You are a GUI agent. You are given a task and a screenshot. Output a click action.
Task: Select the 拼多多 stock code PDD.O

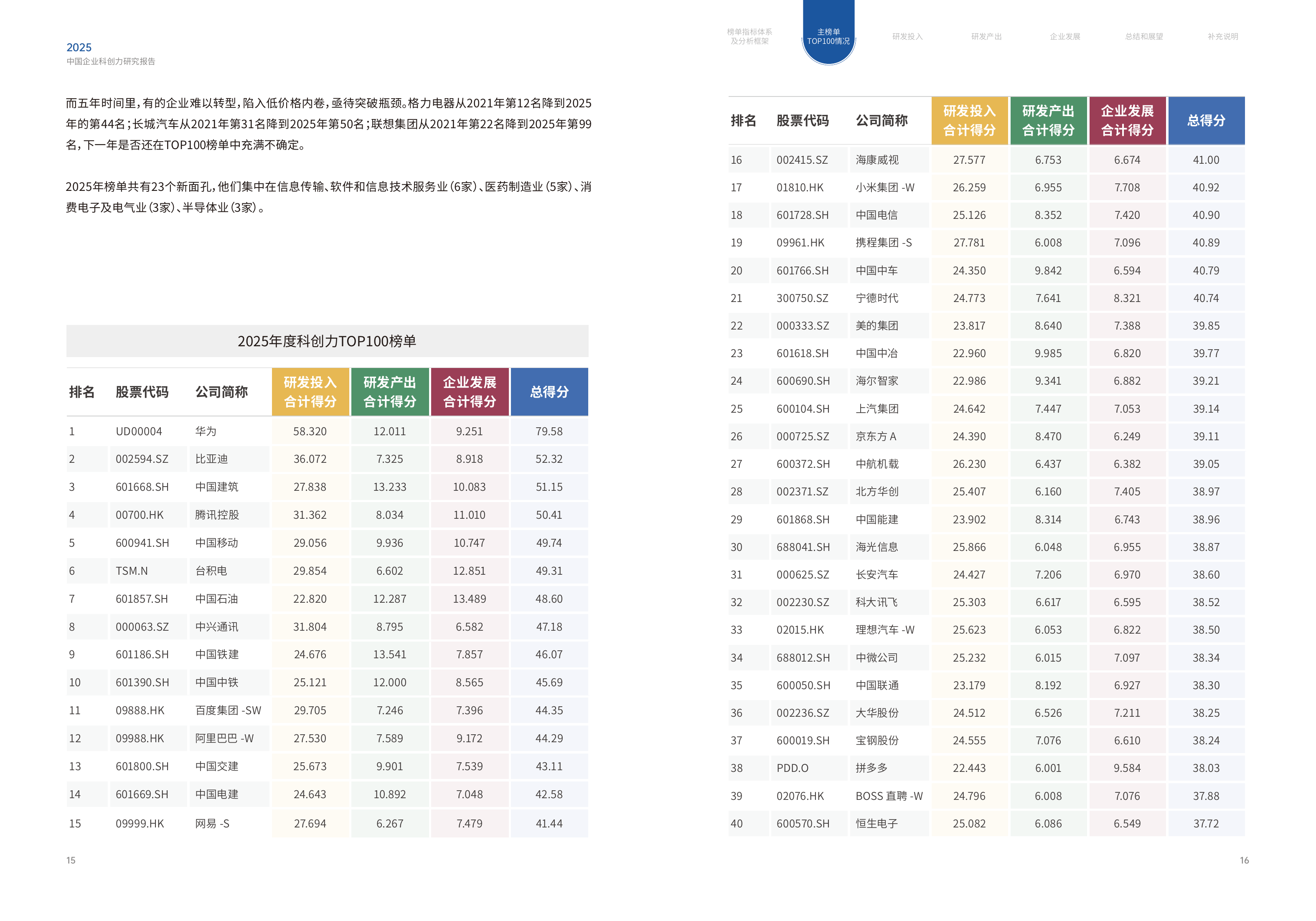tap(792, 769)
